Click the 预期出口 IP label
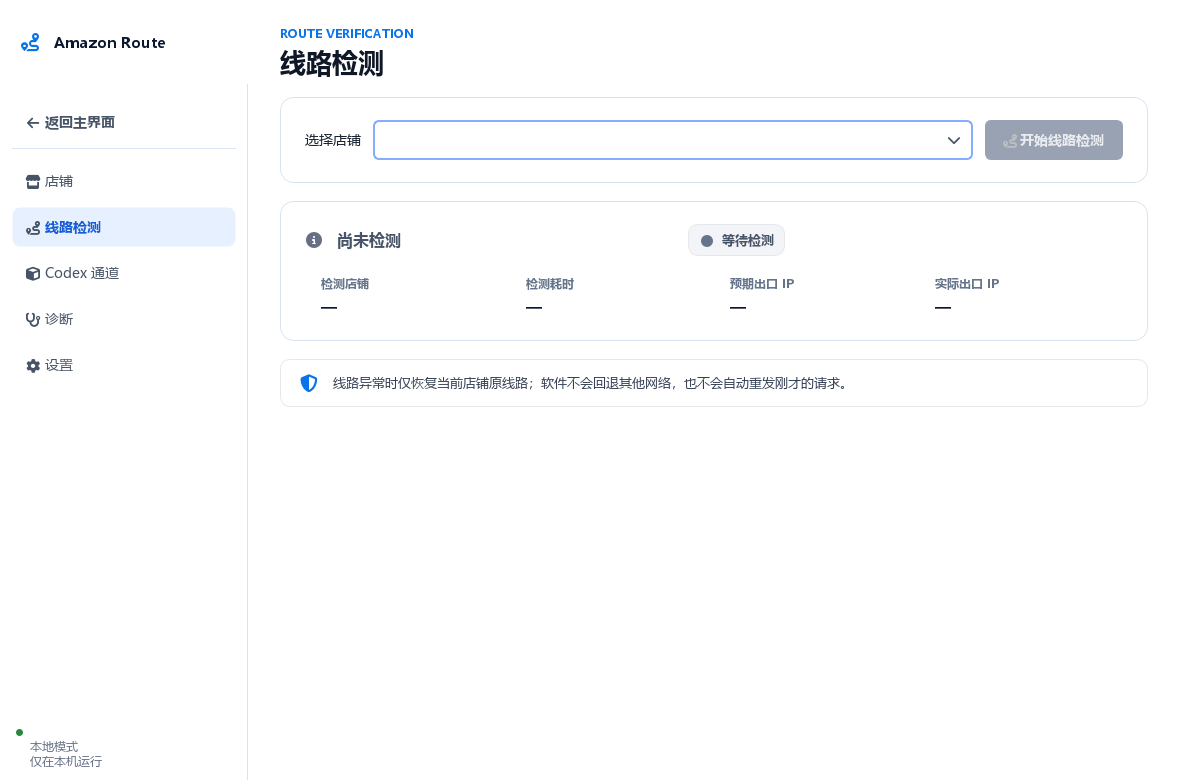This screenshot has width=1180, height=780. pyautogui.click(x=762, y=284)
